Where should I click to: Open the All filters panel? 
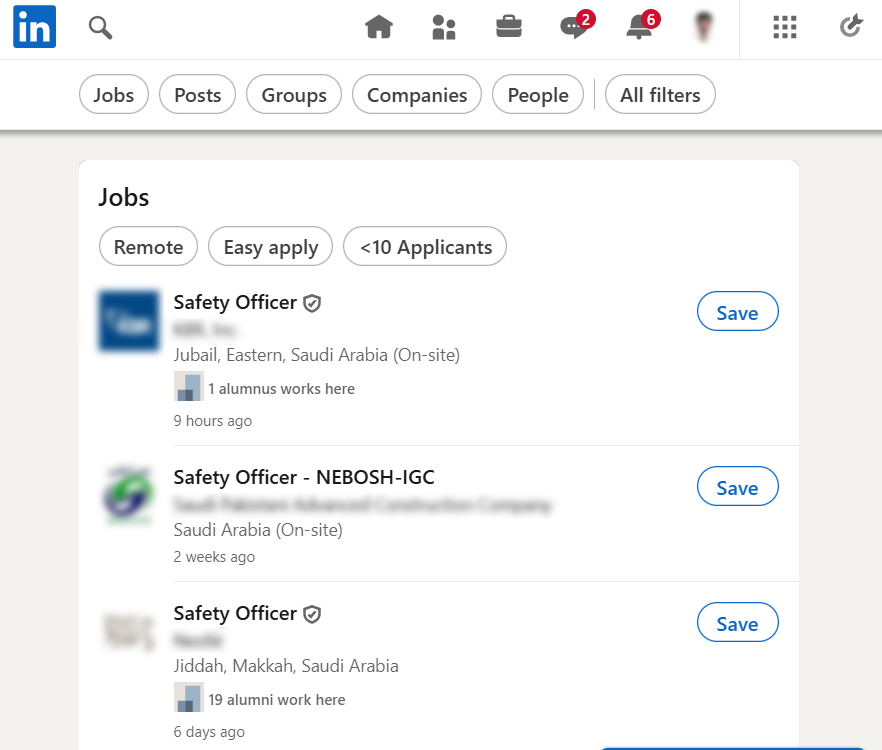coord(660,95)
